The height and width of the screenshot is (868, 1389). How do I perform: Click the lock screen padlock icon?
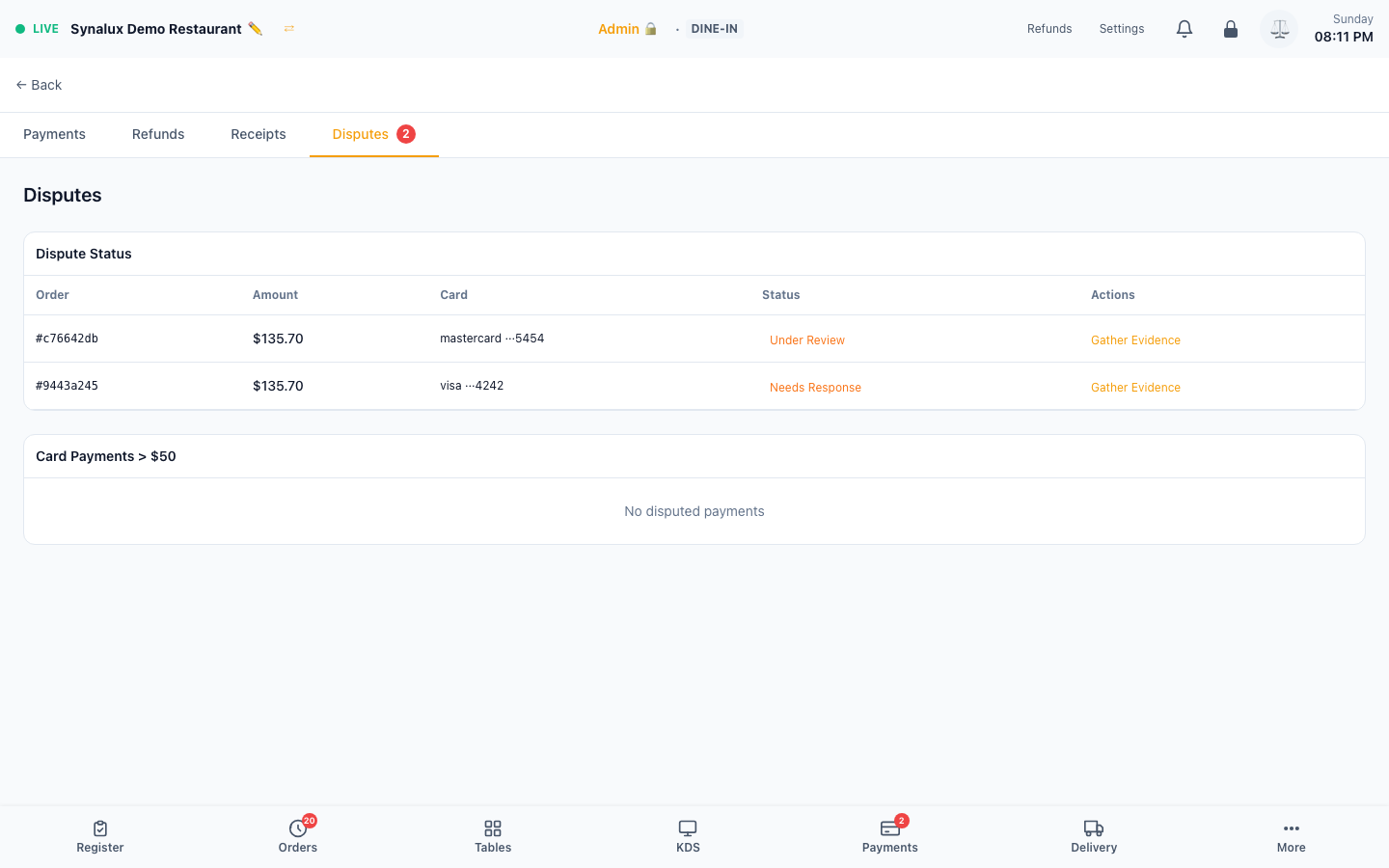point(1231,29)
